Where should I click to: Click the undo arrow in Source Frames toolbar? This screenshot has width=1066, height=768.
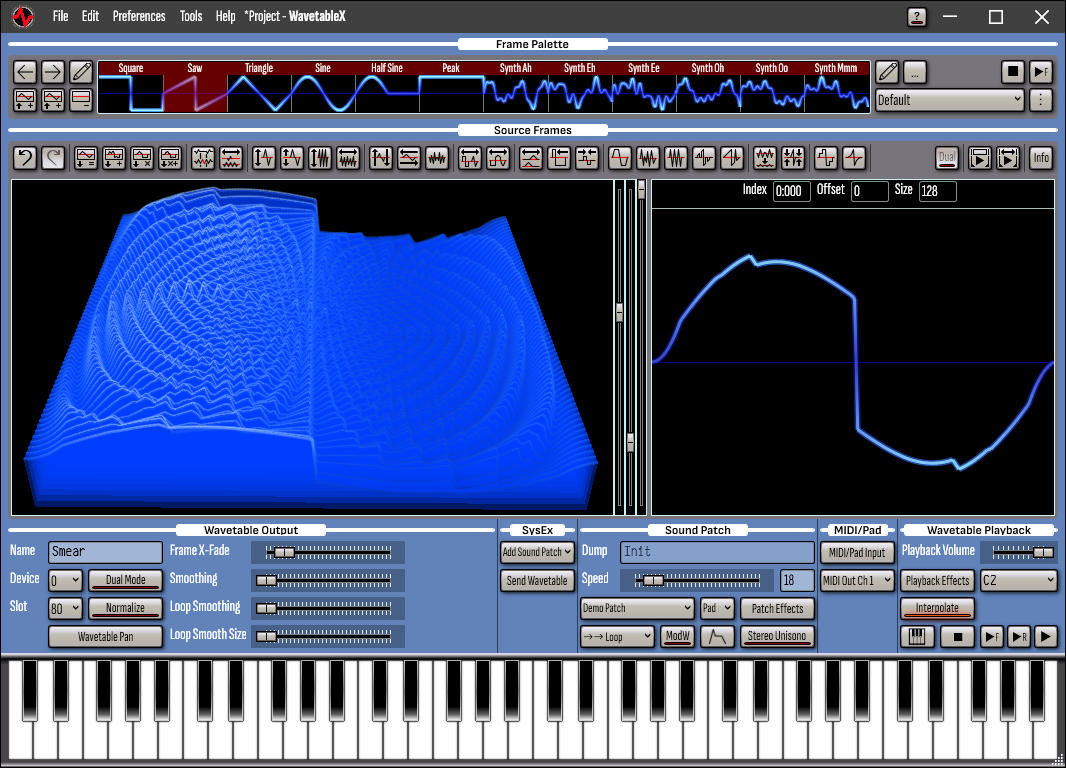[25, 158]
